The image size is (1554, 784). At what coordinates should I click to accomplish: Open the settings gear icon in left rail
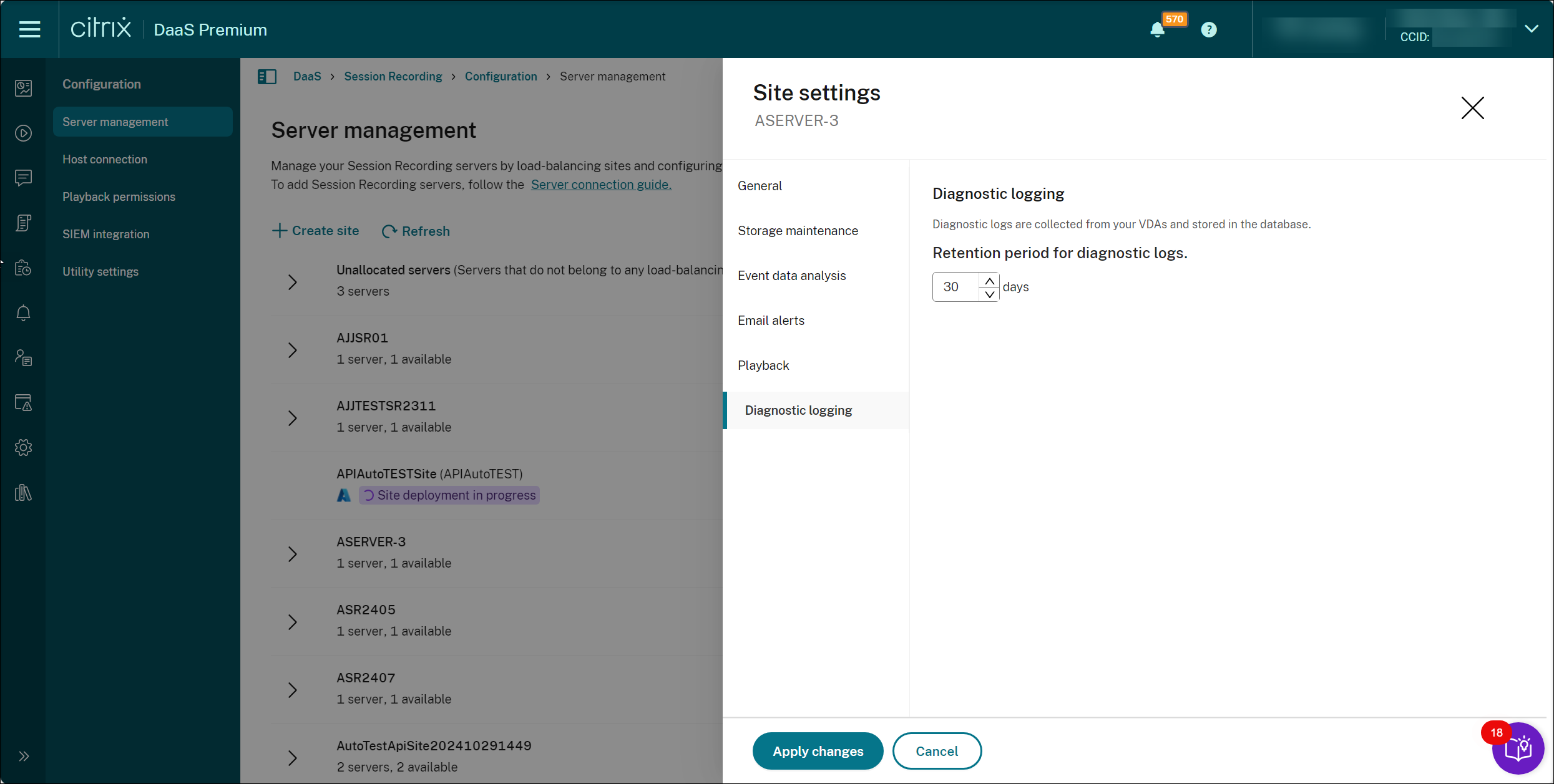(23, 447)
